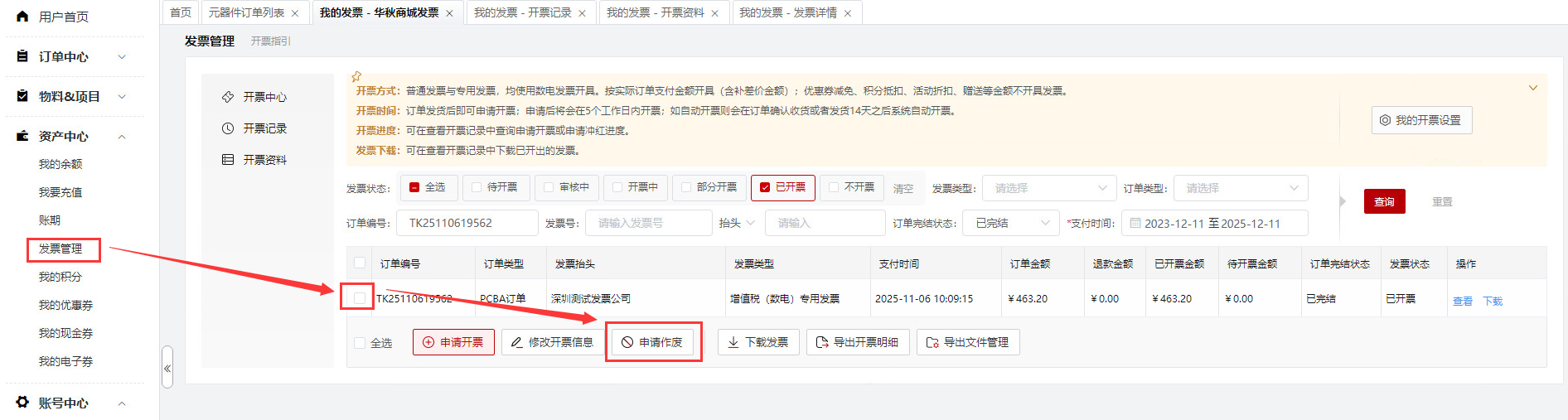Close the 元器件订单列表 tab
The width and height of the screenshot is (1568, 420).
(295, 13)
